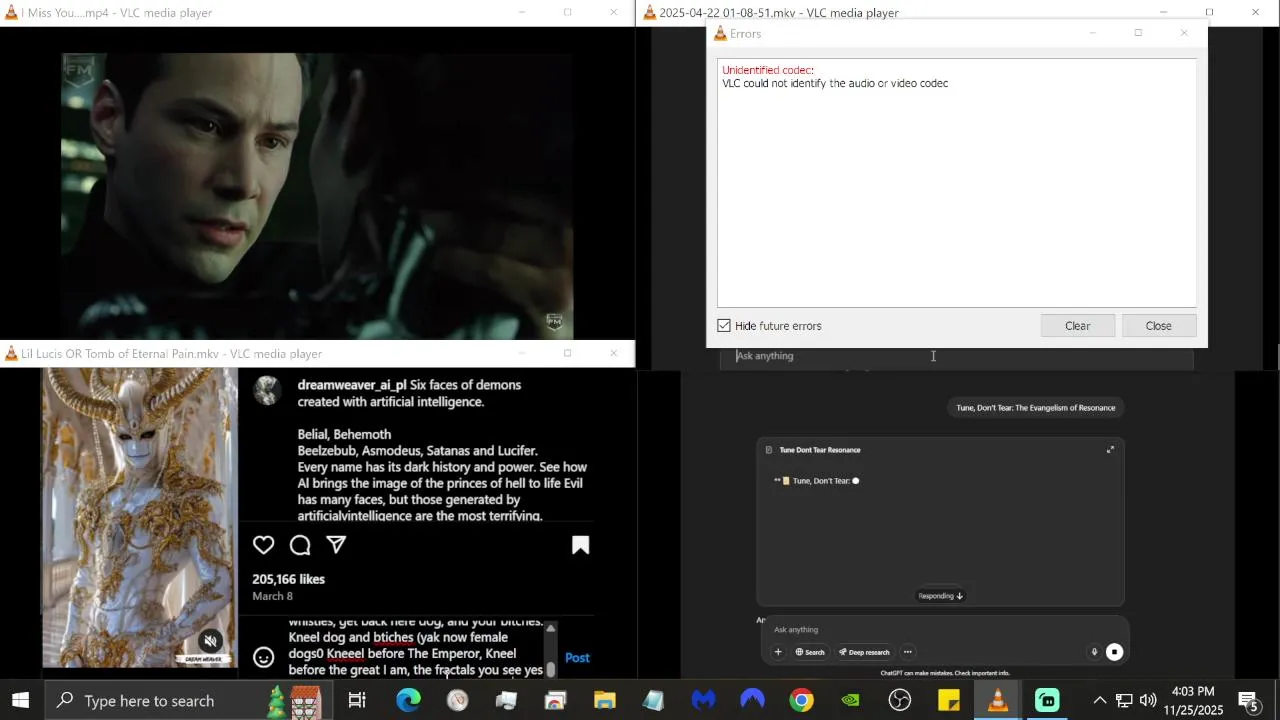Open Task View from the taskbar
The height and width of the screenshot is (720, 1280).
click(x=357, y=700)
